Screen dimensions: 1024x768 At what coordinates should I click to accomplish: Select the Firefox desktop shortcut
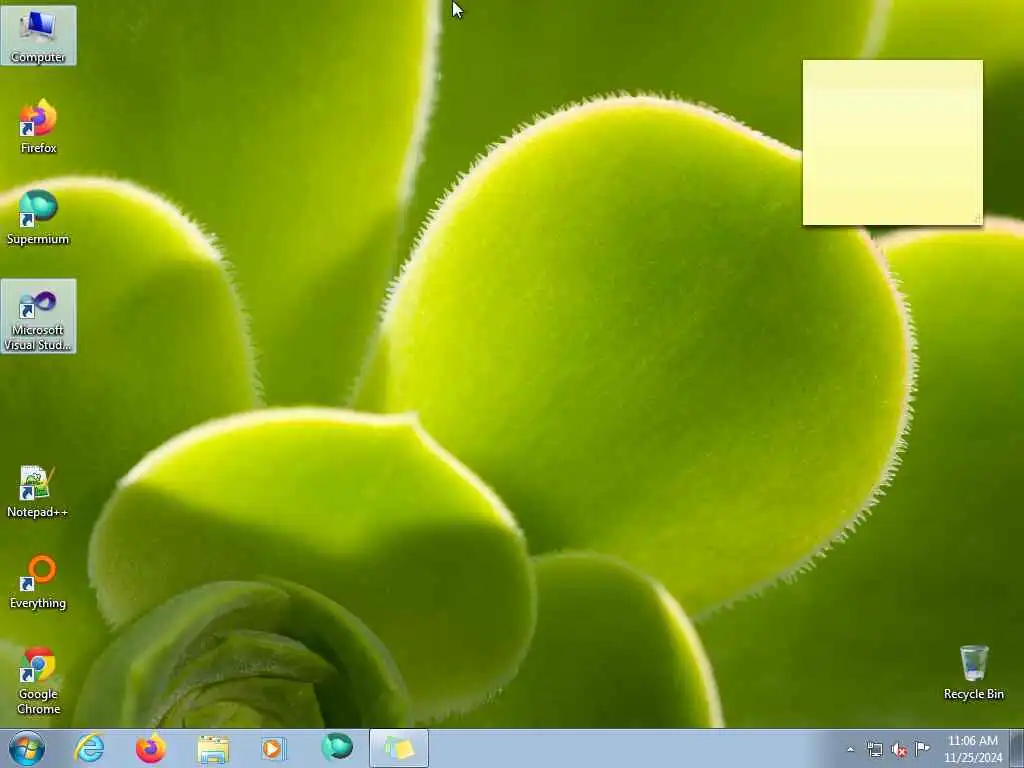tap(38, 127)
